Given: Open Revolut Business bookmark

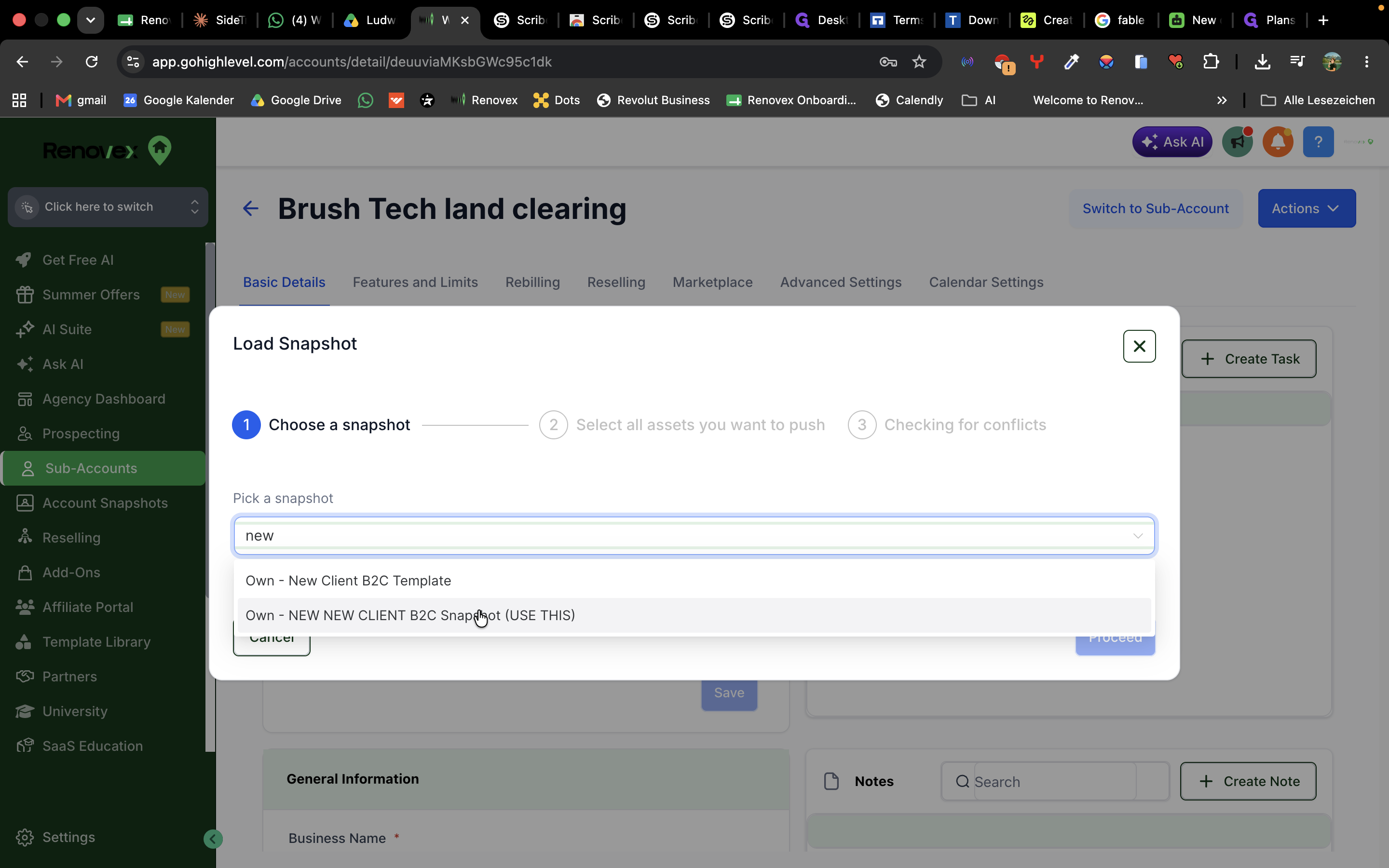Looking at the screenshot, I should 653,100.
